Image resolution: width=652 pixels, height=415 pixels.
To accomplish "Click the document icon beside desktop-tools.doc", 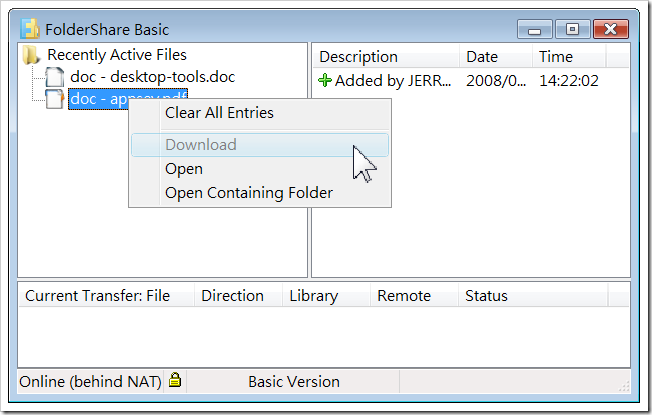I will (54, 77).
